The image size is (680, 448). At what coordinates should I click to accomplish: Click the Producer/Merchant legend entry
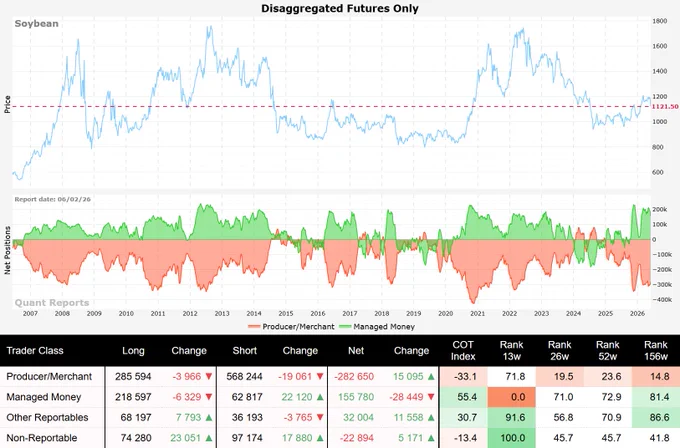(x=291, y=327)
